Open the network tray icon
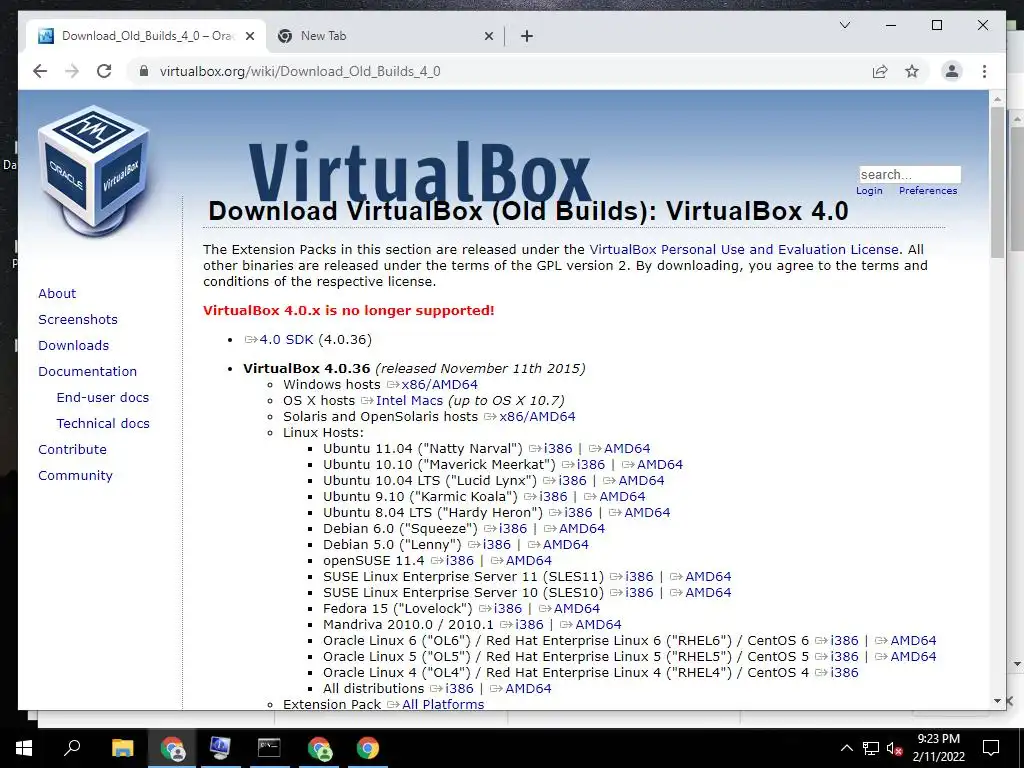 871,748
